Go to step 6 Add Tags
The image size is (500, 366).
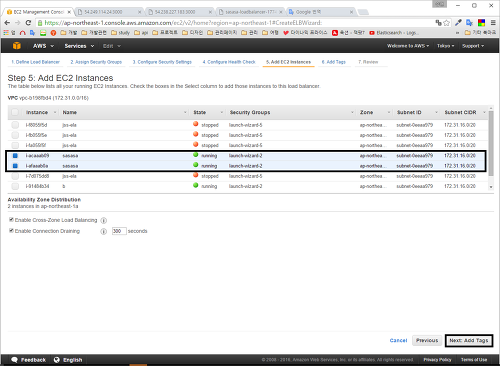[334, 62]
